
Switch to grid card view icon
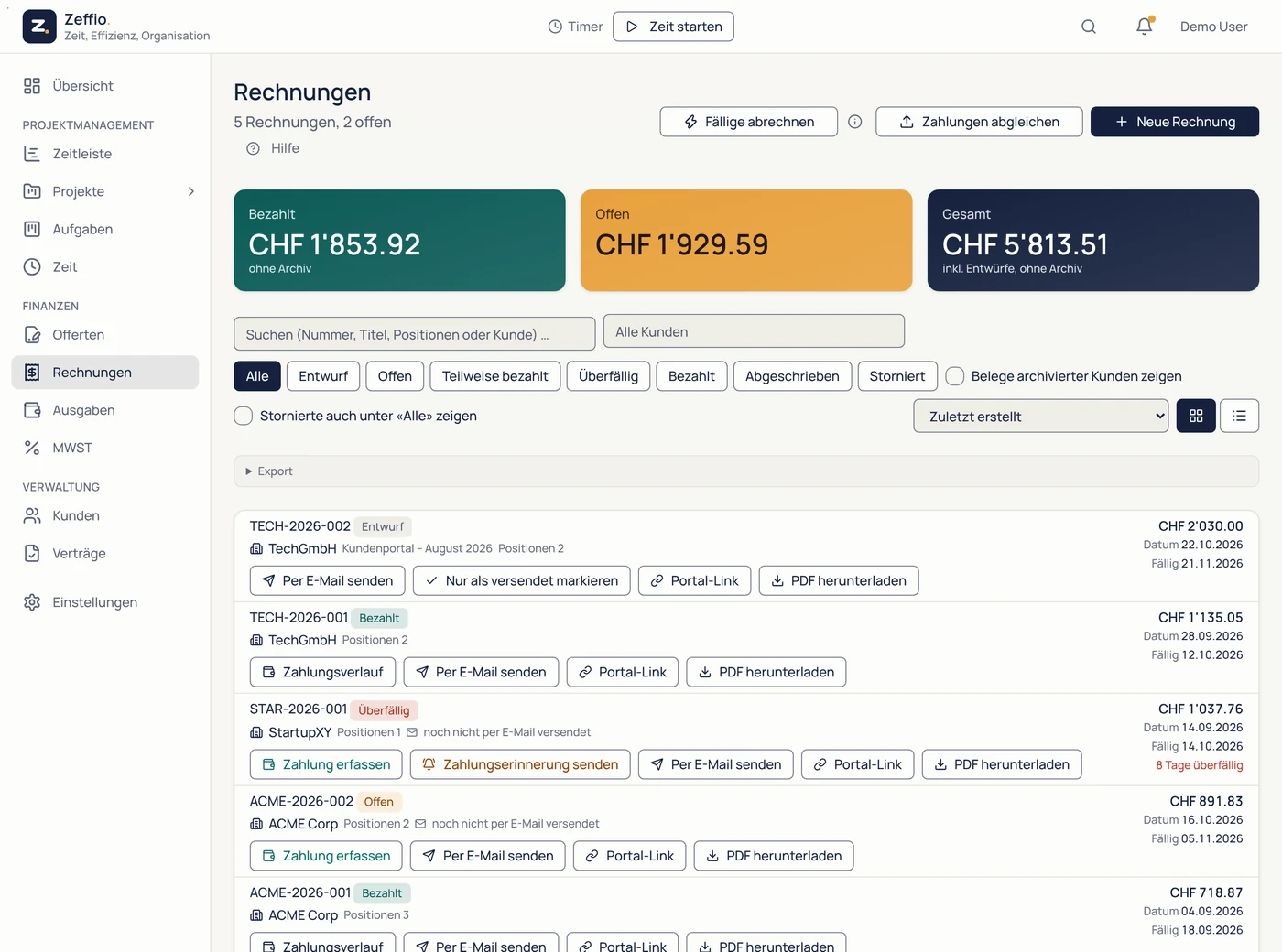pos(1196,416)
